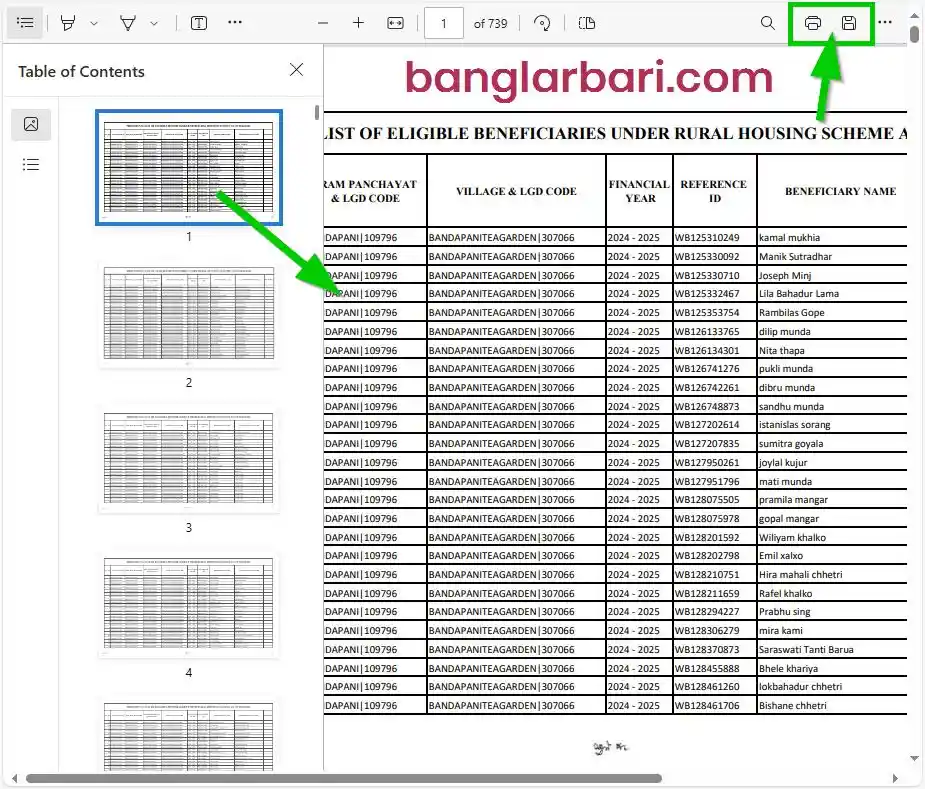
Task: Click the Print icon in toolbar
Action: tap(812, 22)
